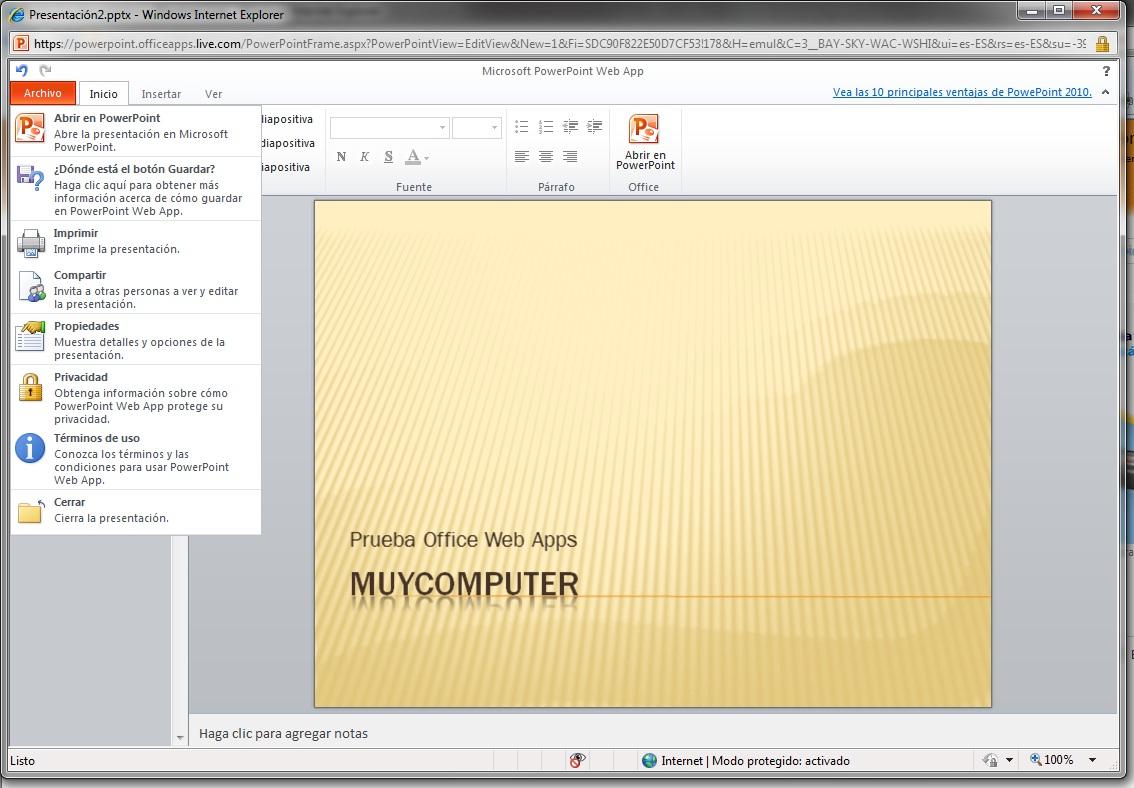Click the MUYCOMPUTER slide title
Viewport: 1134px width, 788px height.
[464, 584]
